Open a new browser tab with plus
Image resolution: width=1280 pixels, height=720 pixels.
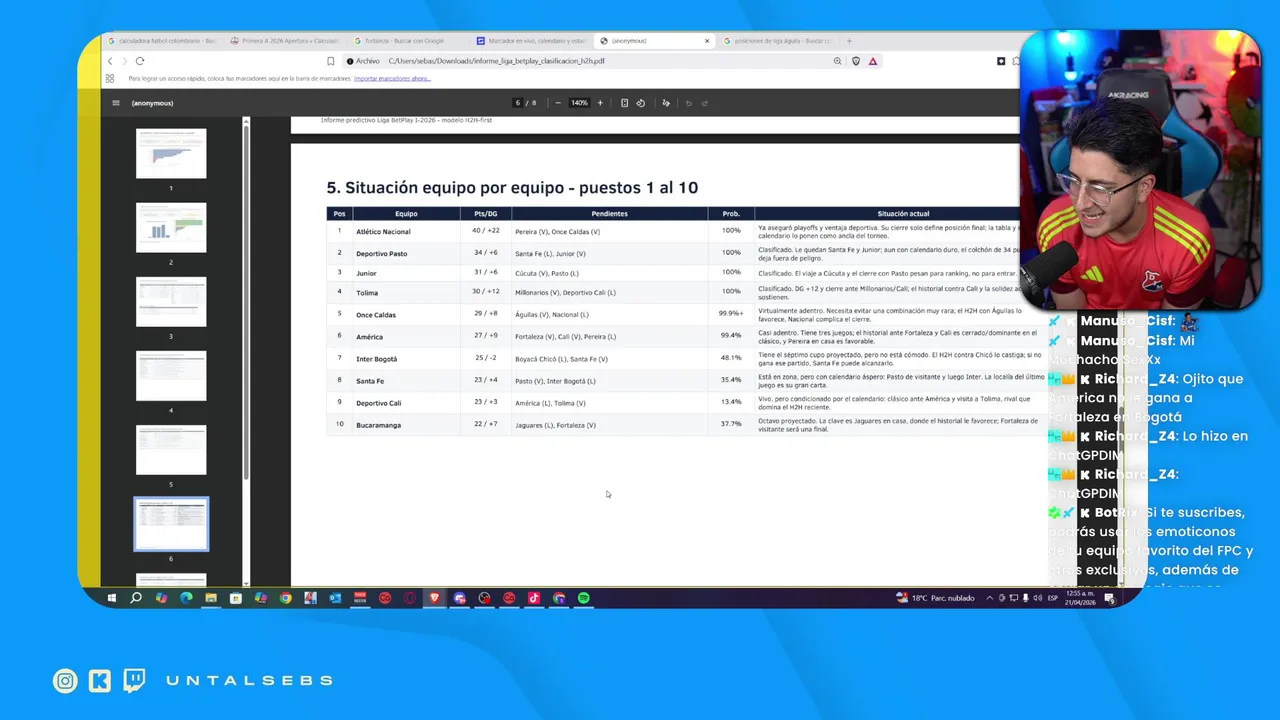click(x=849, y=41)
